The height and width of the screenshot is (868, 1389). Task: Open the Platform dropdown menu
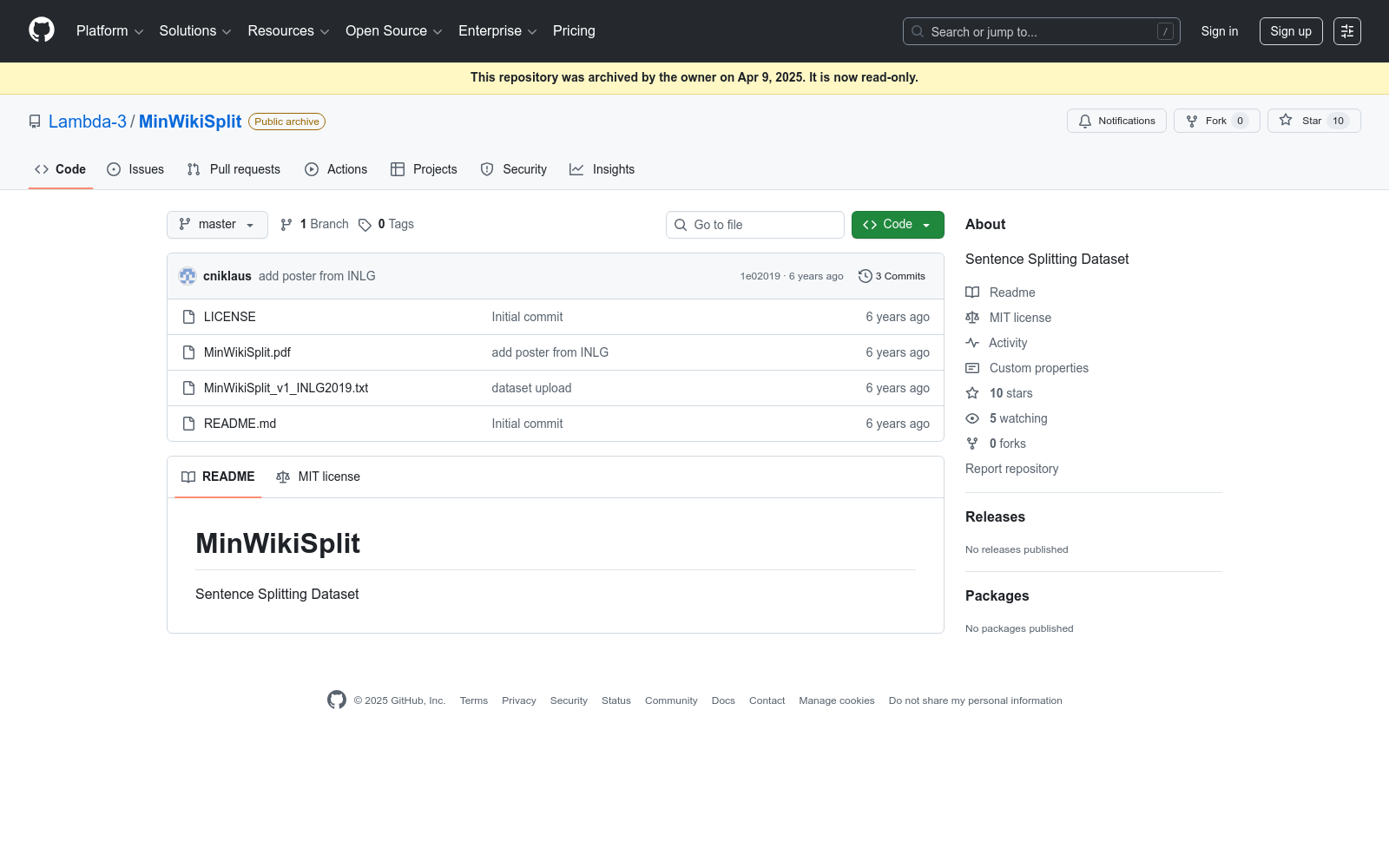click(x=109, y=31)
